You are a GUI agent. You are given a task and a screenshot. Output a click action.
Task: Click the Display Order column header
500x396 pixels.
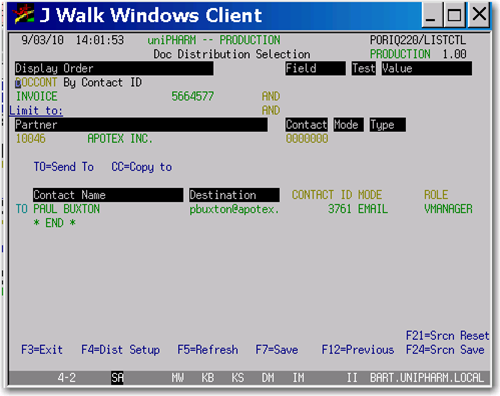[114, 68]
